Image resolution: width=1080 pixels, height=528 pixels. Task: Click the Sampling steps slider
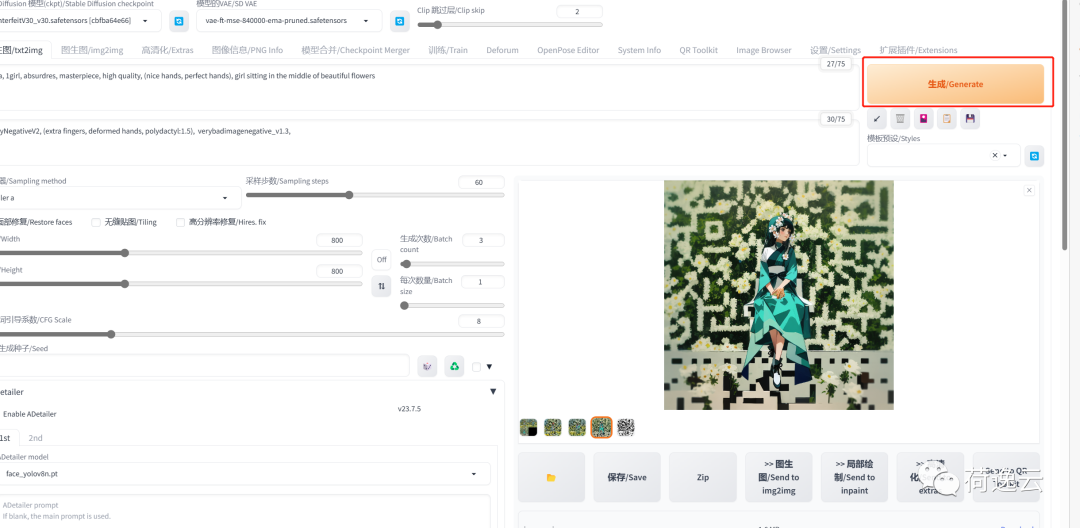click(x=350, y=195)
